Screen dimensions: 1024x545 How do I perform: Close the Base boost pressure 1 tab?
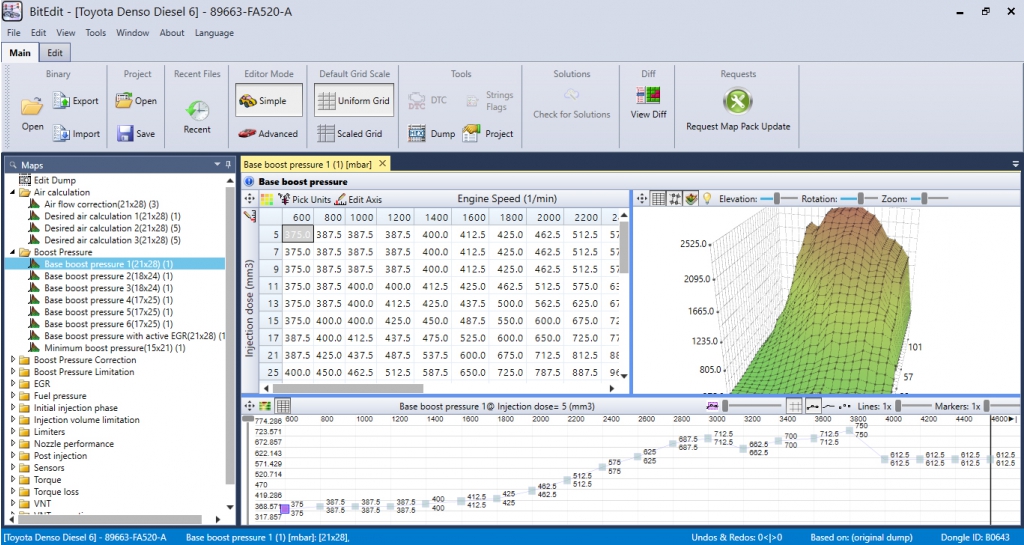[383, 163]
